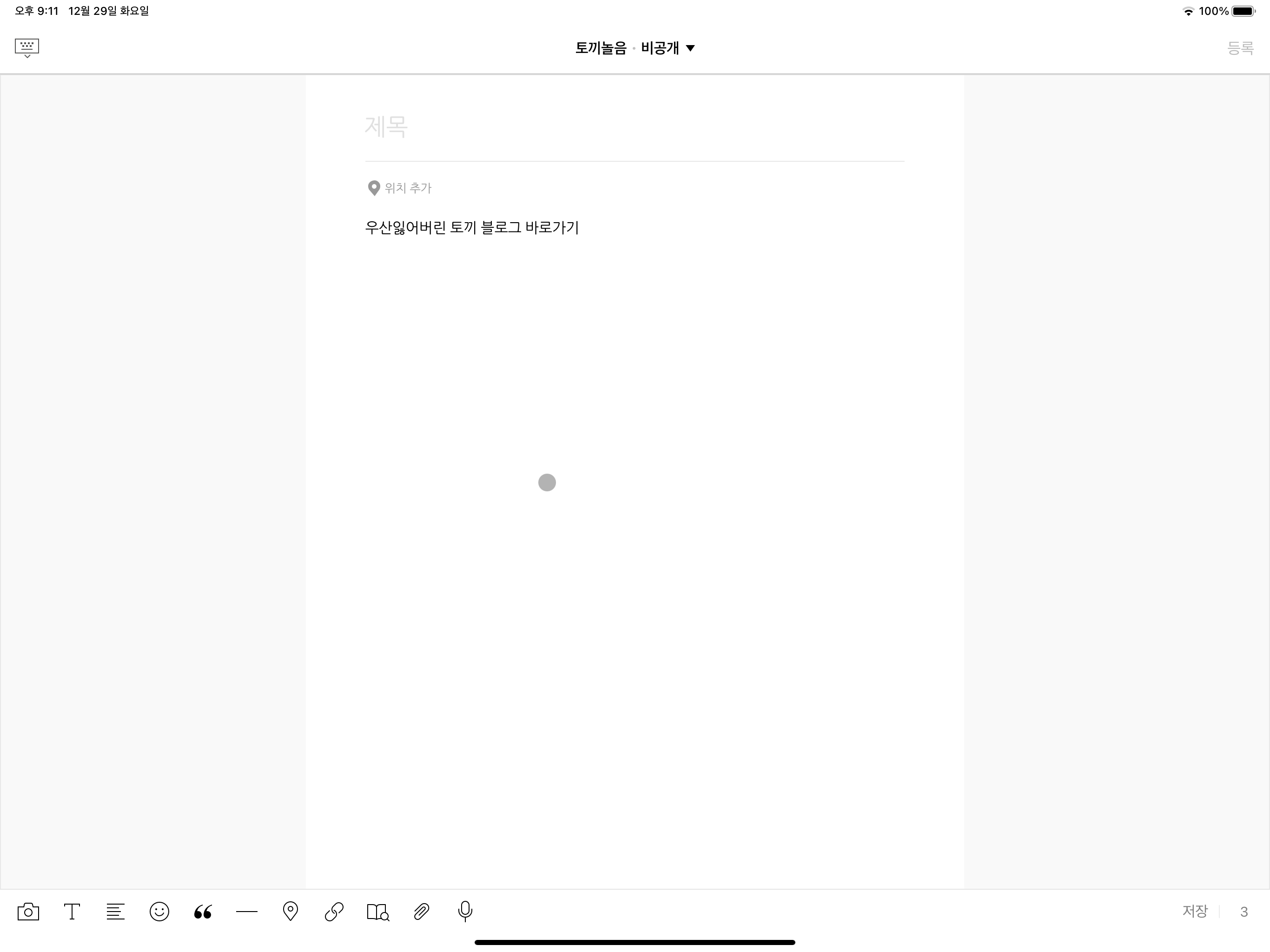Viewport: 1270px width, 952px height.
Task: Open the text formatting tool
Action: point(72,911)
